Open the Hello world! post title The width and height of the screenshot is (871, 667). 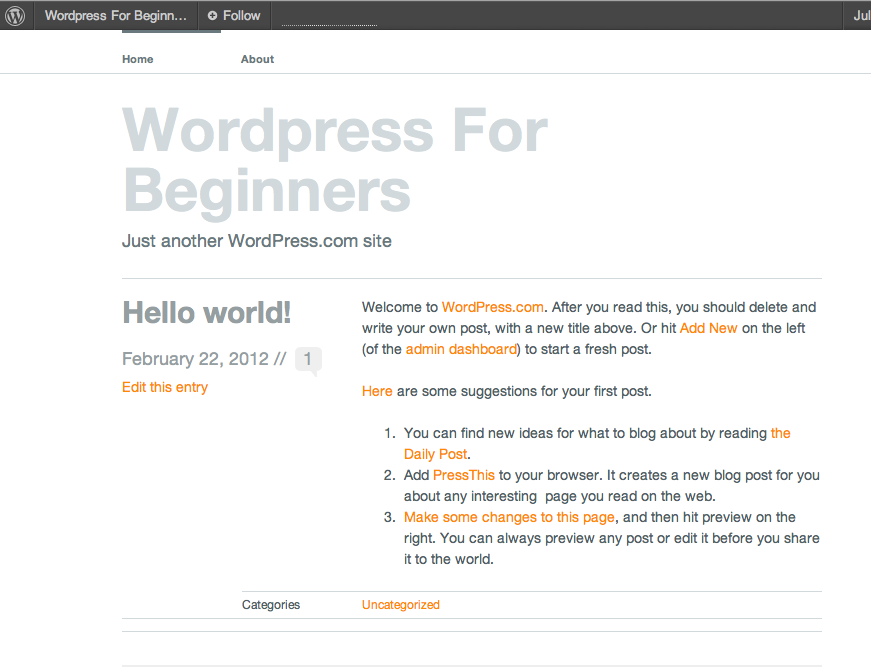click(x=207, y=312)
